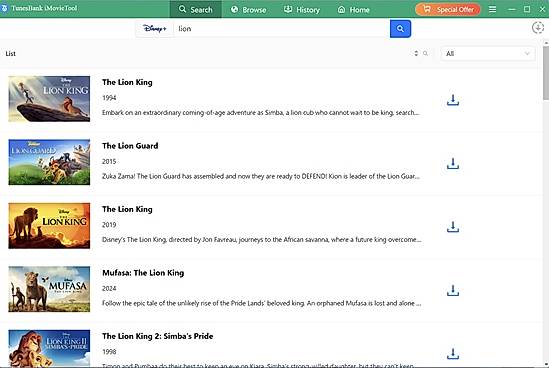Download Mufasa: The Lion King
This screenshot has width=549, height=368.
click(453, 290)
